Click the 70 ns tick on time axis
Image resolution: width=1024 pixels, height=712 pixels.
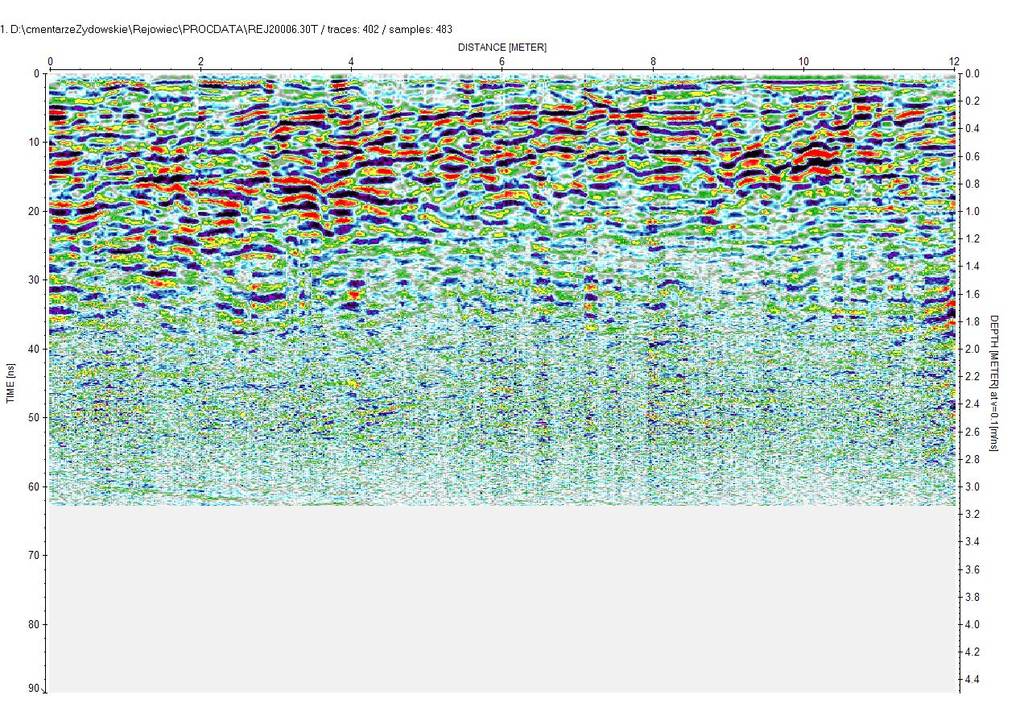tap(32, 555)
